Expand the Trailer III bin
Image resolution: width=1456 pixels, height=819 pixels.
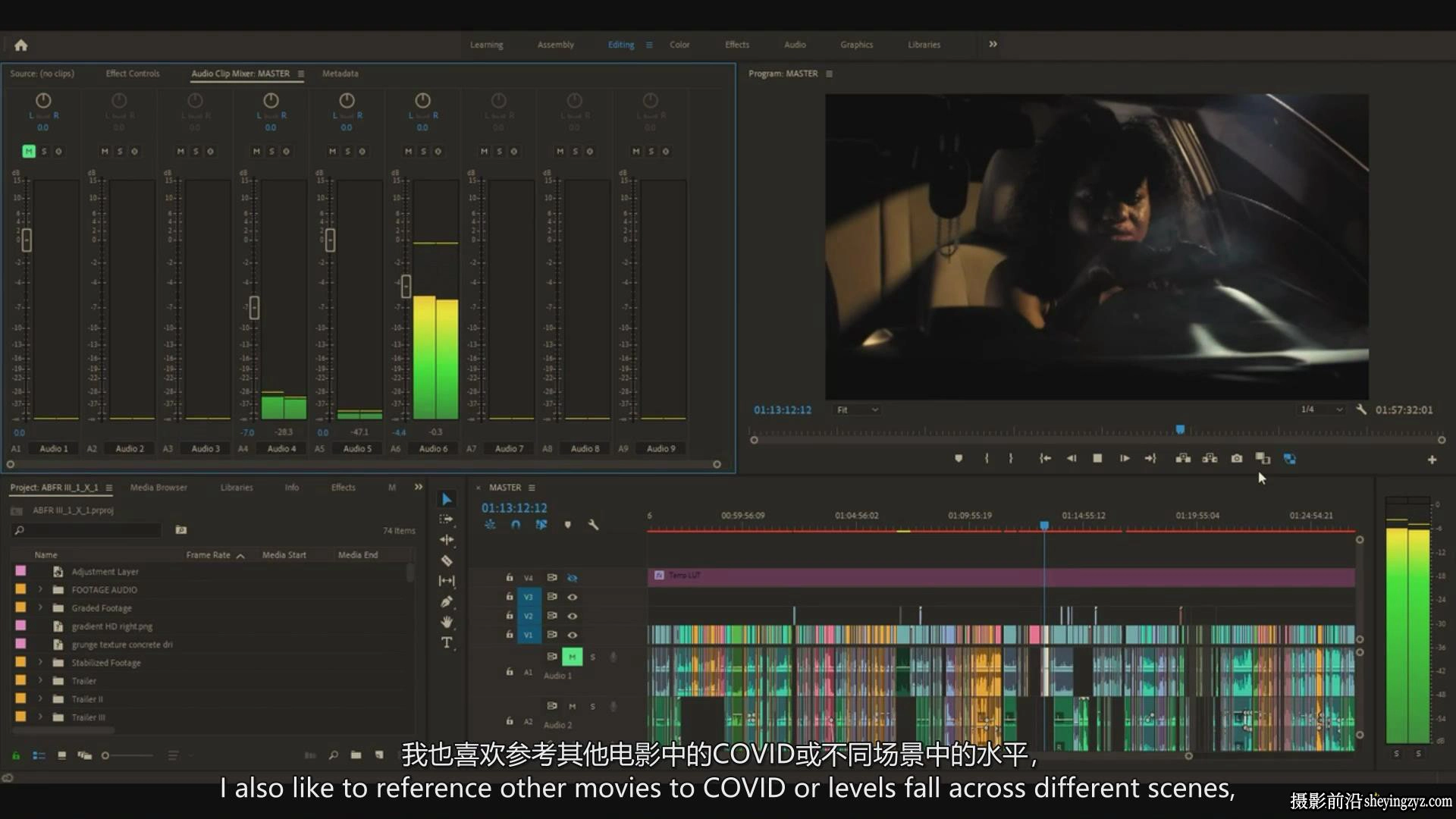[x=40, y=717]
